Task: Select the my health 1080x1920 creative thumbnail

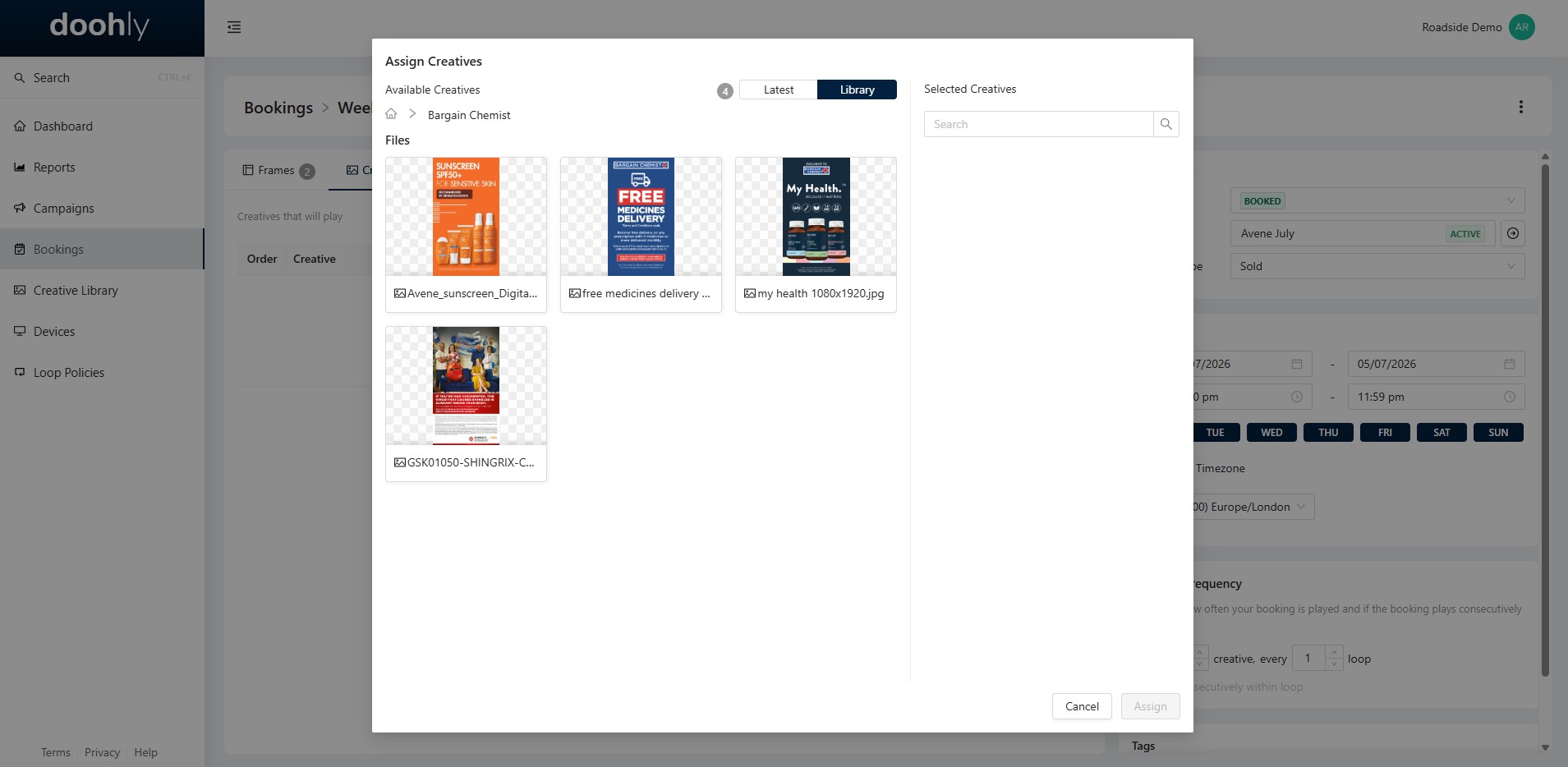Action: coord(816,217)
